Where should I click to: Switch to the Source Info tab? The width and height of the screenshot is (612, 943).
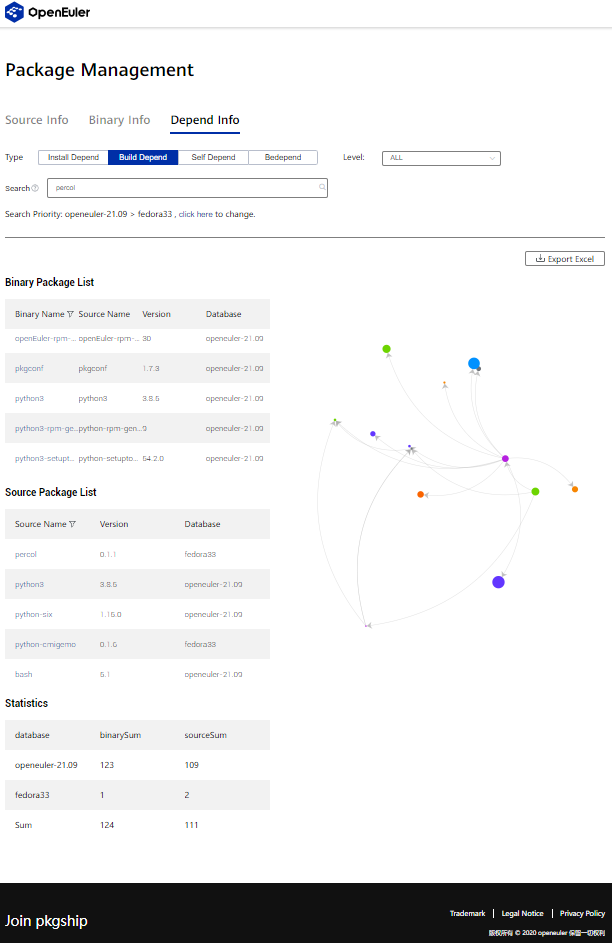click(x=37, y=120)
